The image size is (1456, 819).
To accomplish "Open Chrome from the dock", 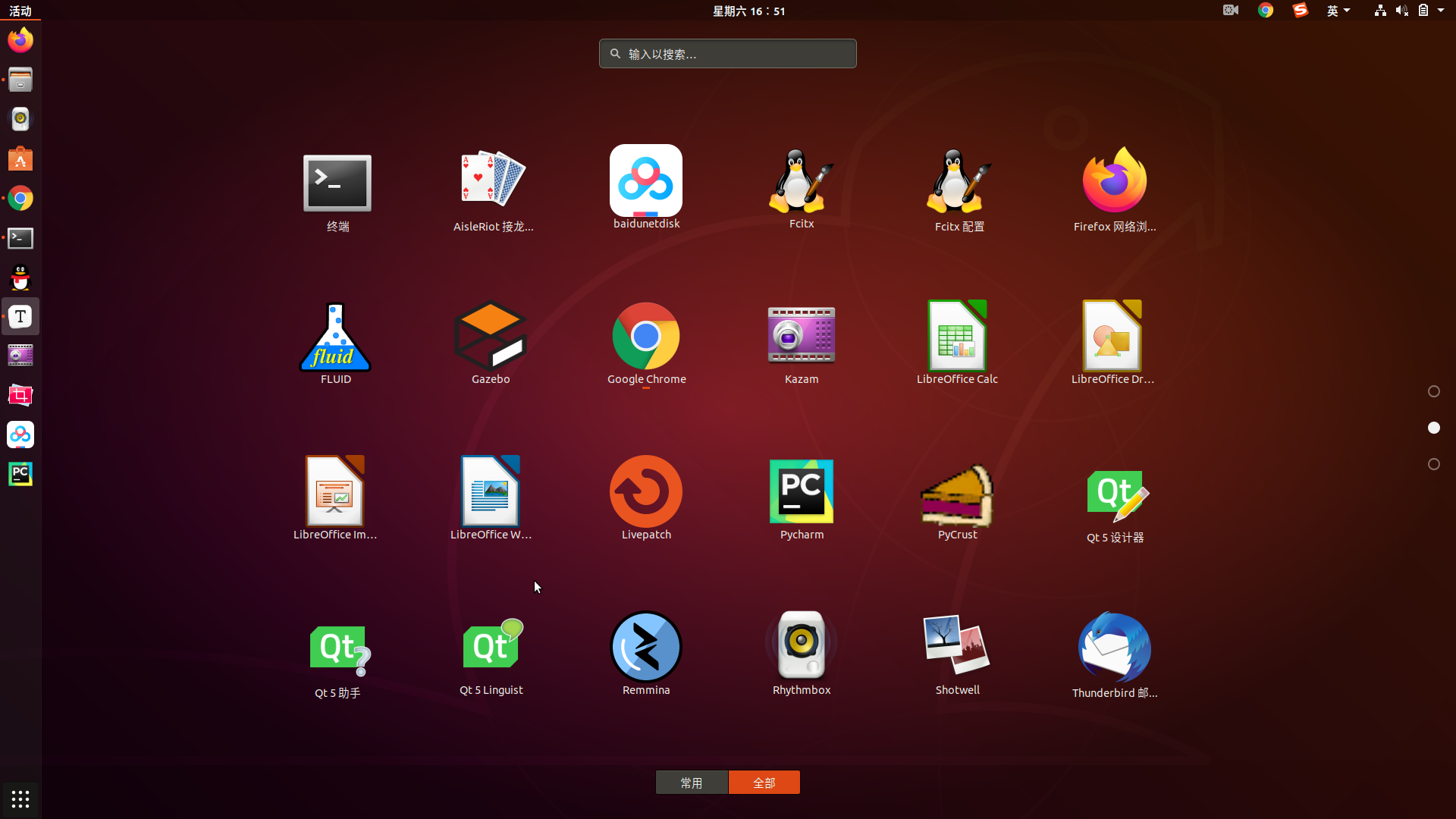I will [20, 198].
